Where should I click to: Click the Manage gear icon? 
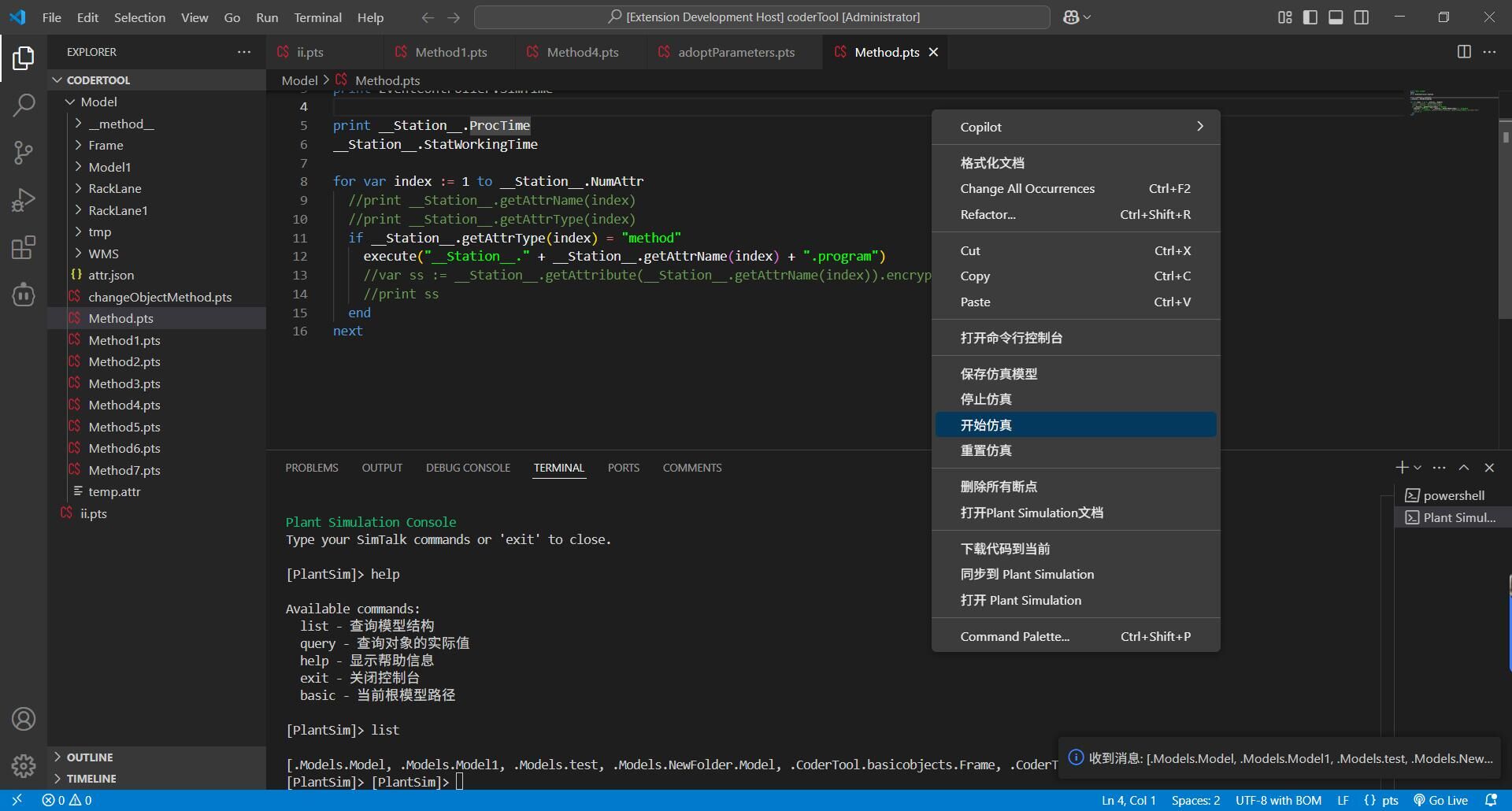tap(24, 765)
